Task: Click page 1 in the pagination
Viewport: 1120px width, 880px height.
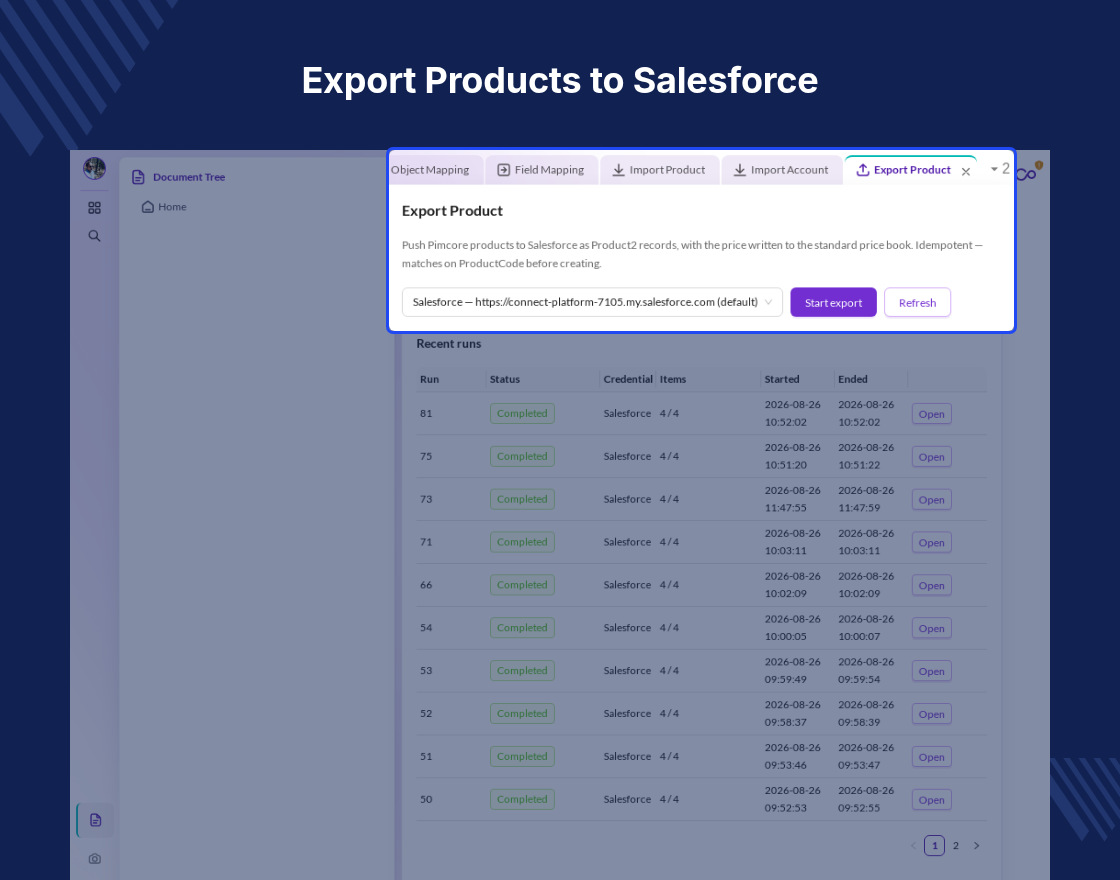Action: coord(934,846)
